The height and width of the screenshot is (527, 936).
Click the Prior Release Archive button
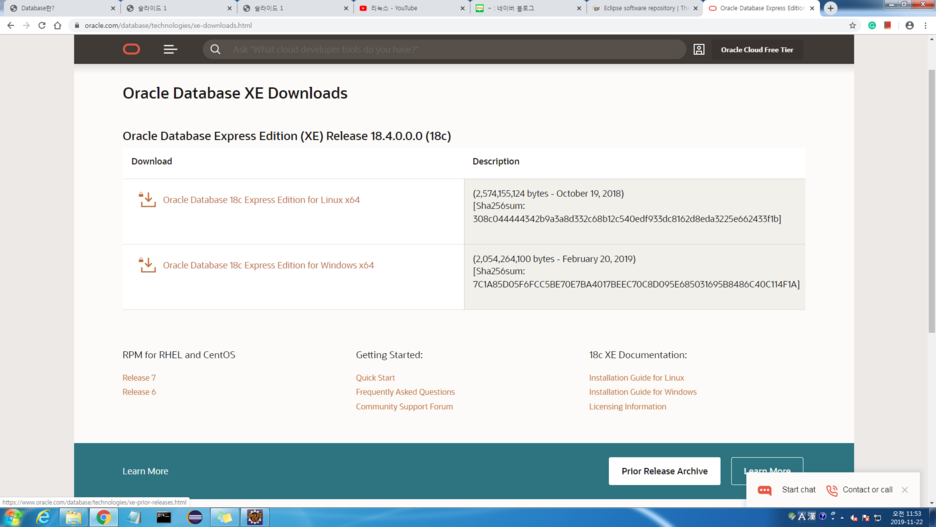[664, 471]
